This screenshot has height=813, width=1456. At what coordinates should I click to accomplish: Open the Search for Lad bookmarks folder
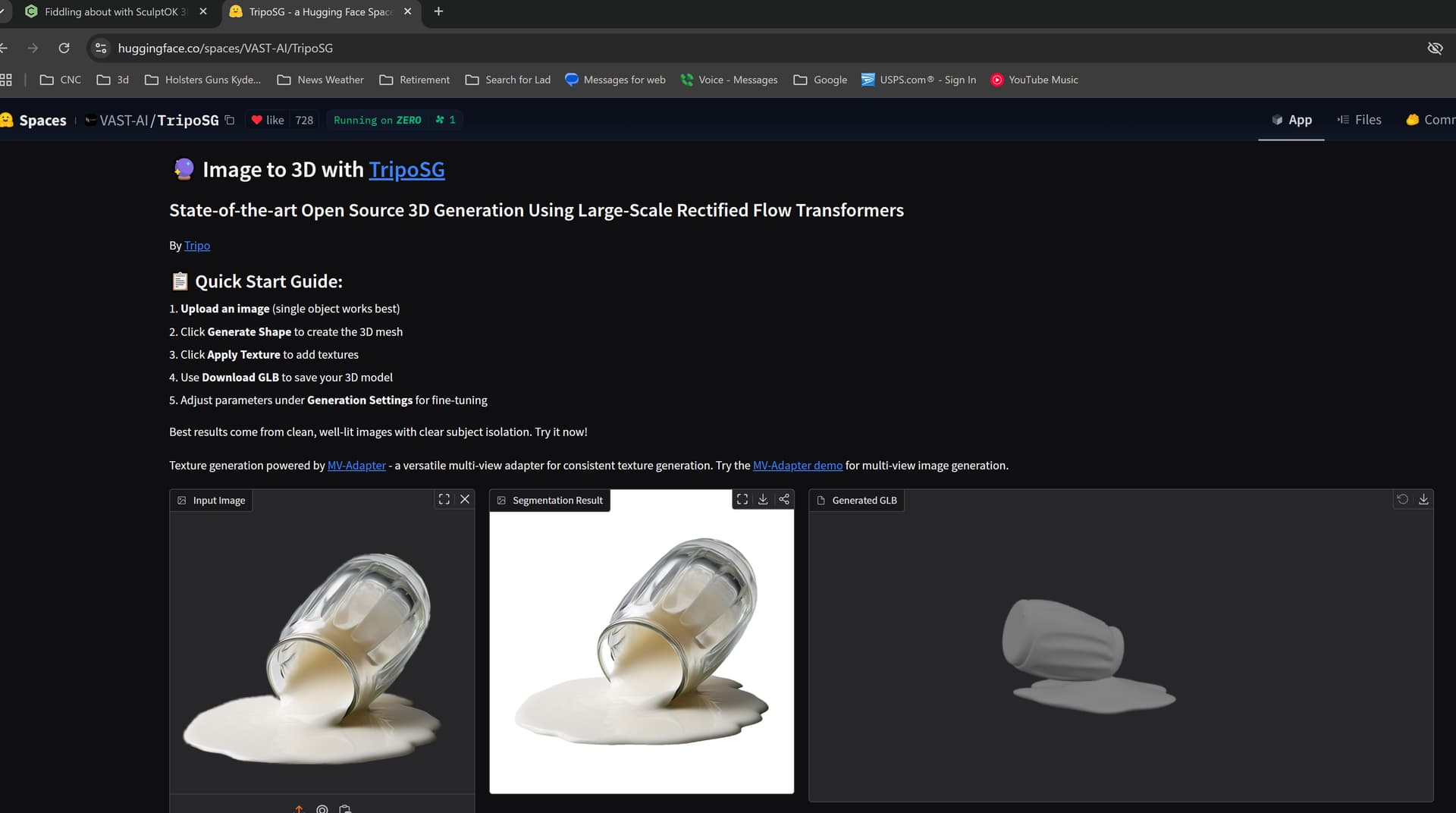[x=508, y=80]
